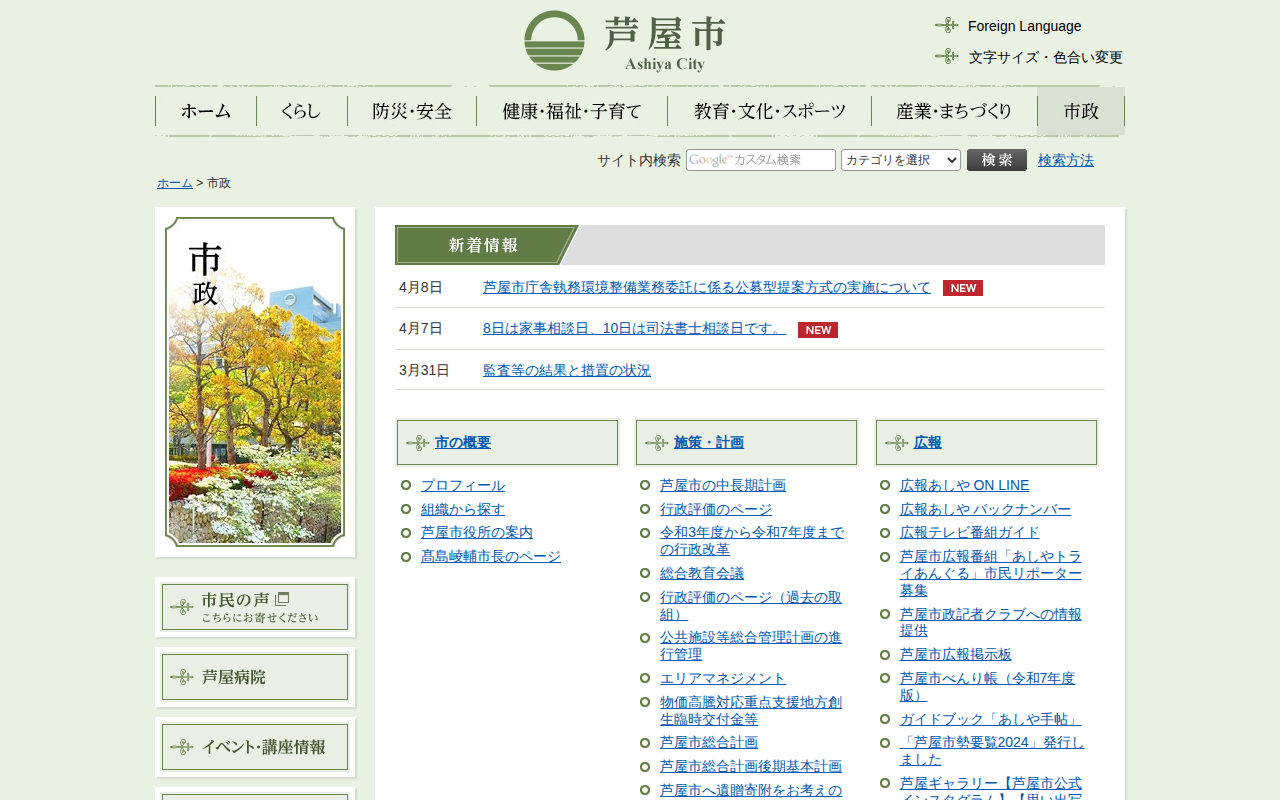Click the 芦屋病院 sidebar banner
This screenshot has height=800, width=1280.
point(255,677)
